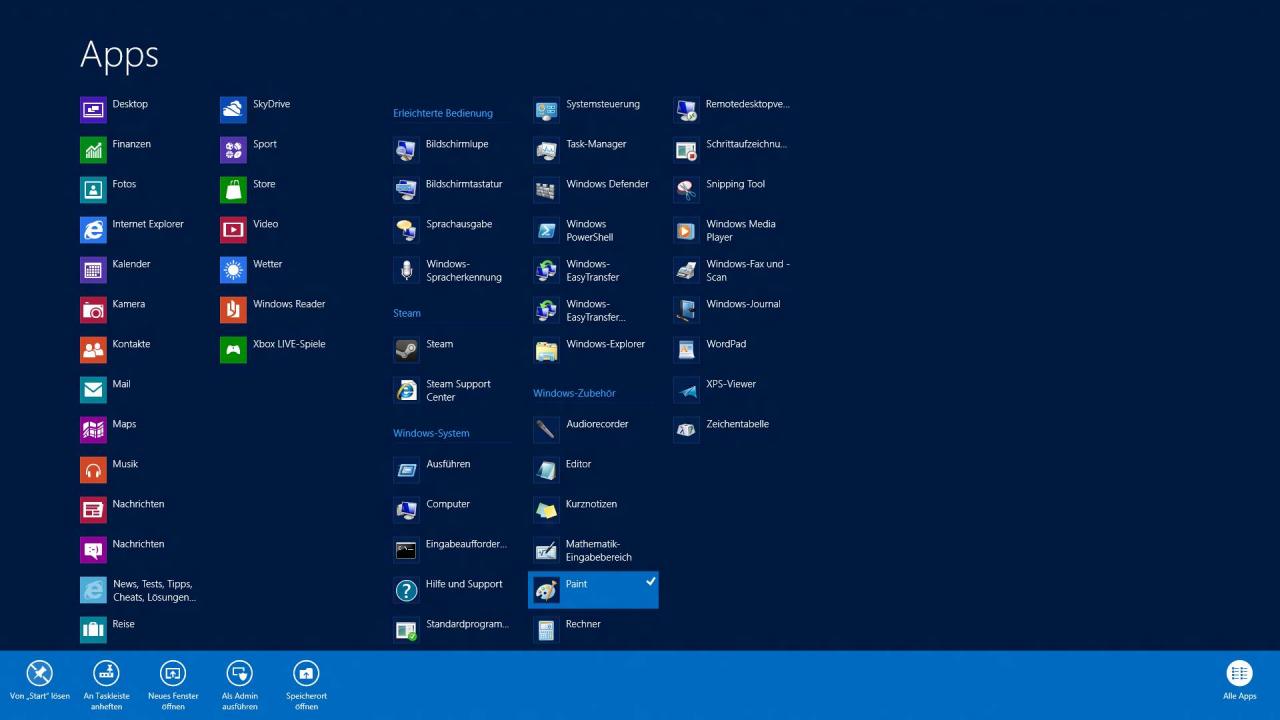1280x720 pixels.
Task: Open News, Tests, Tipps, Cheats, Lösungen tile
Action: coord(140,590)
